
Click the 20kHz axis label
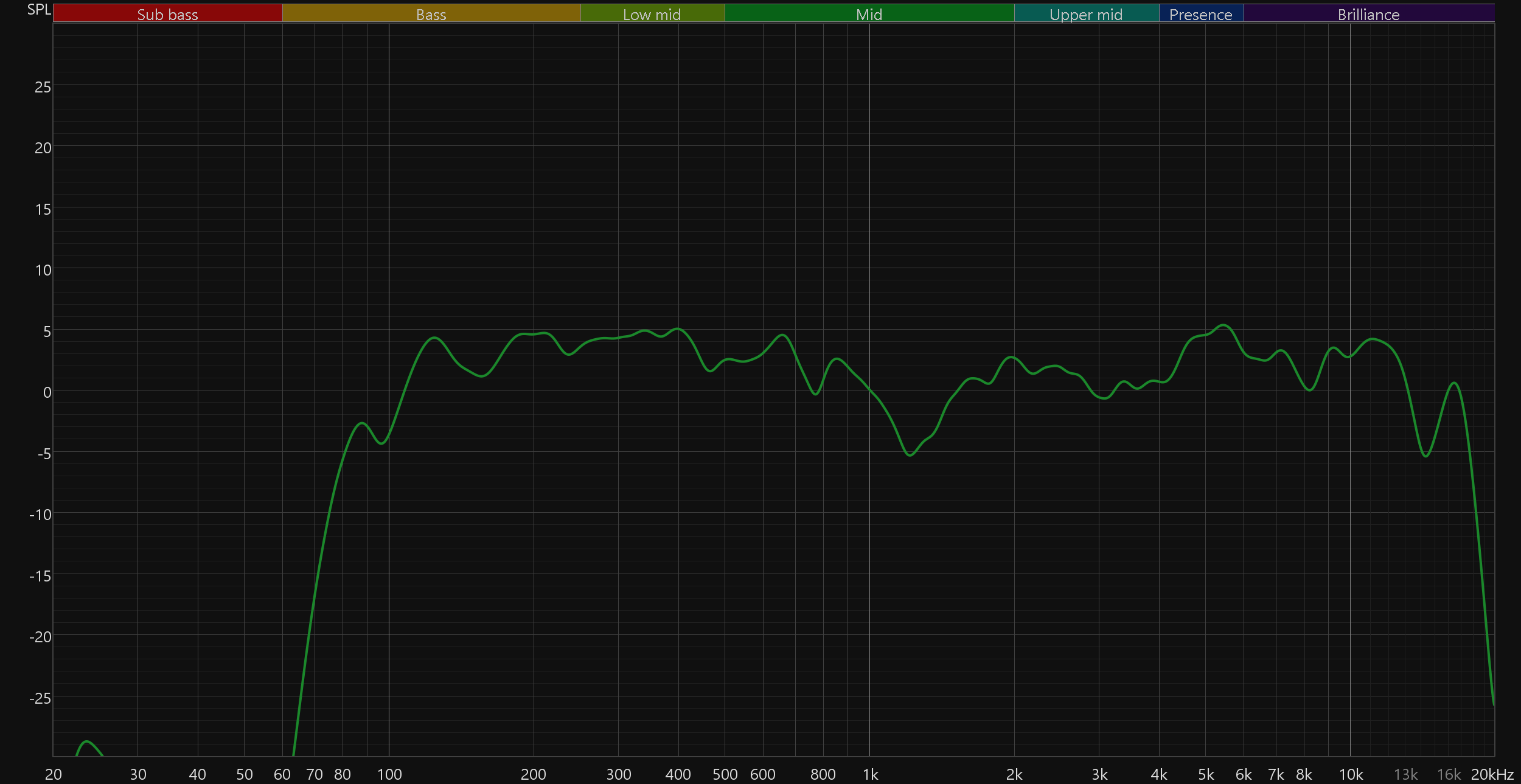tap(1492, 774)
